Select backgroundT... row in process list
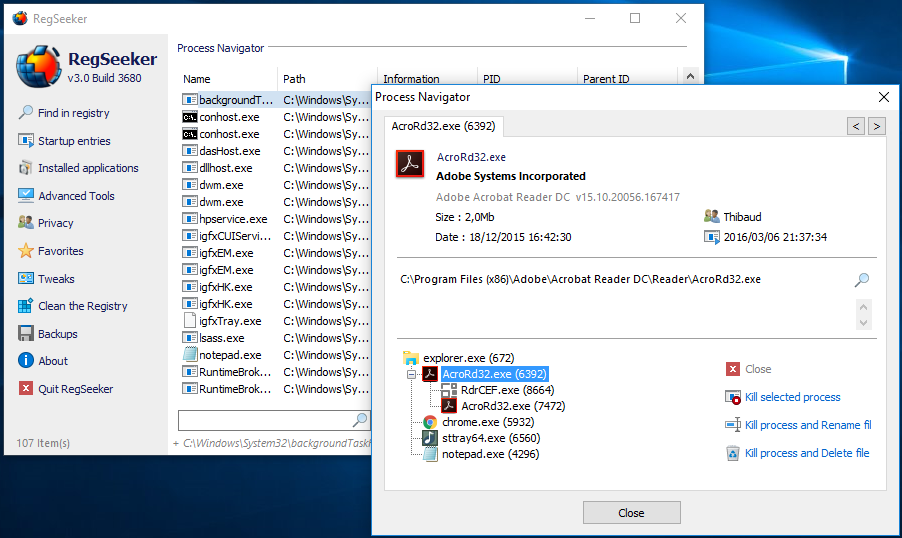The height and width of the screenshot is (538, 902). 275,100
